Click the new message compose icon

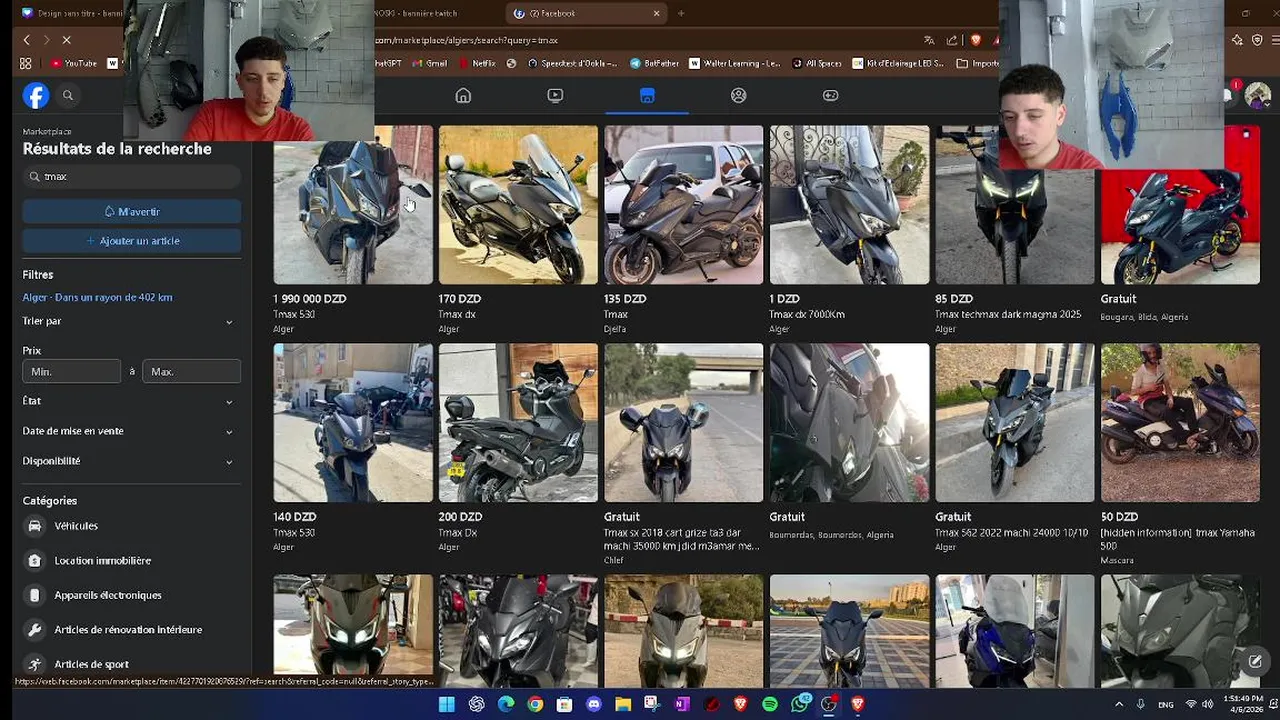click(1255, 661)
